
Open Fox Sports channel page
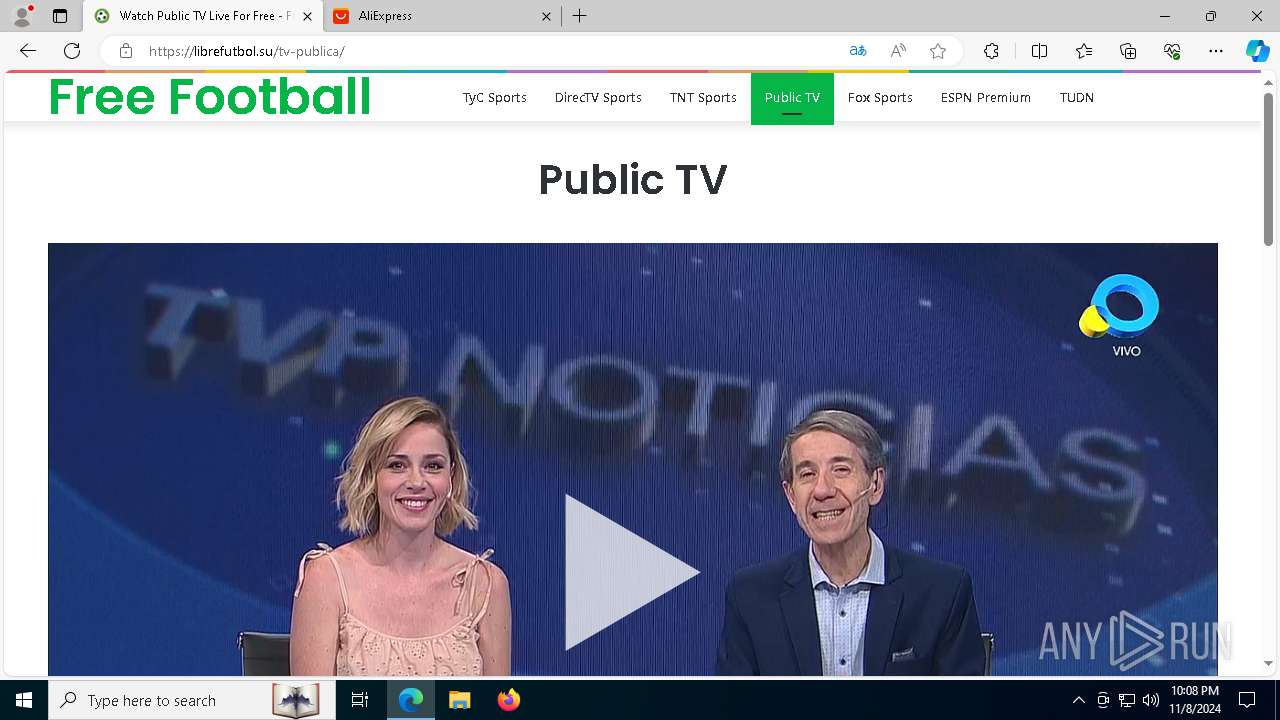coord(880,97)
